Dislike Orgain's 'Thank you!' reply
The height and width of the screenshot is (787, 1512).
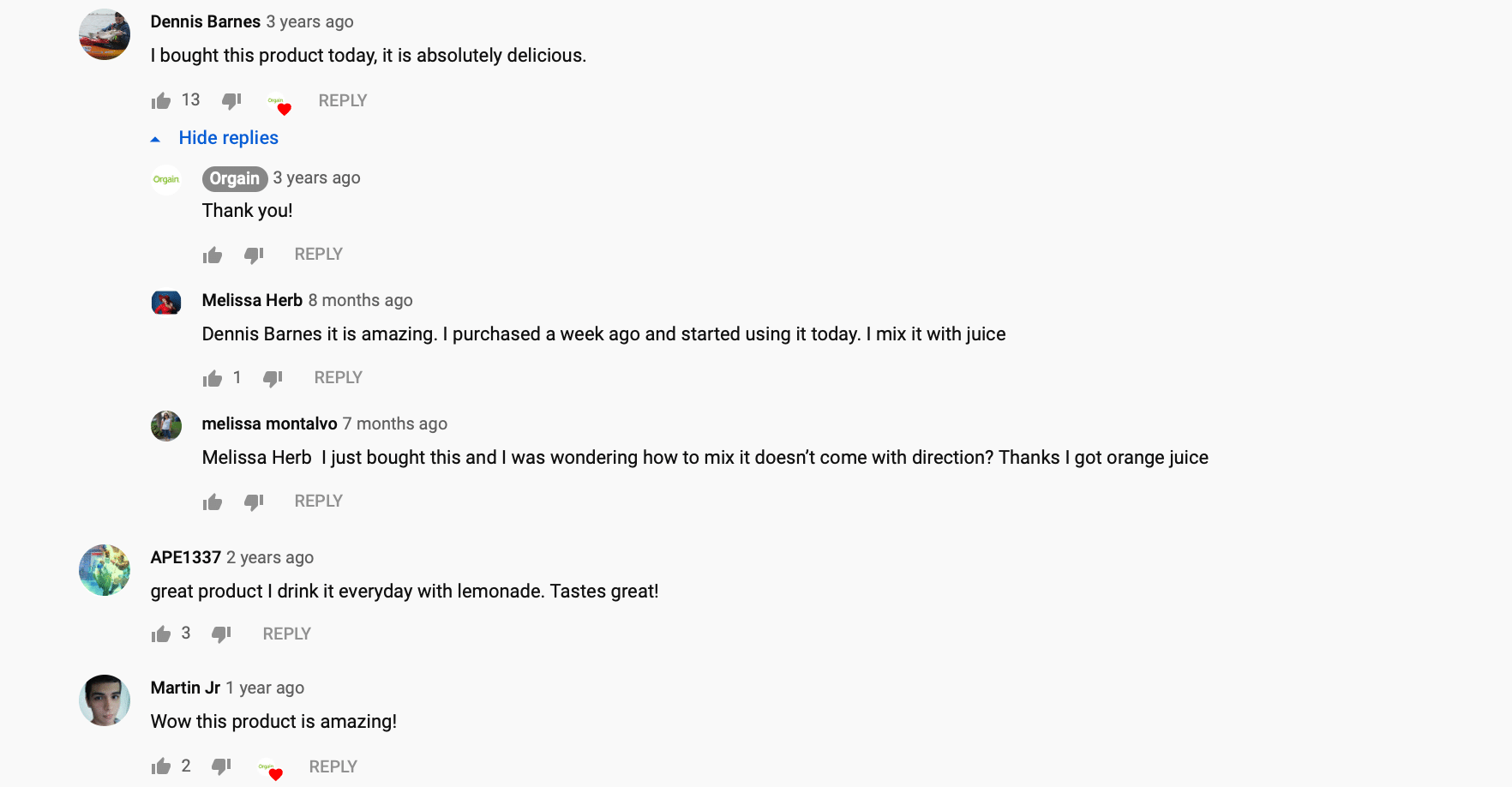(x=254, y=255)
